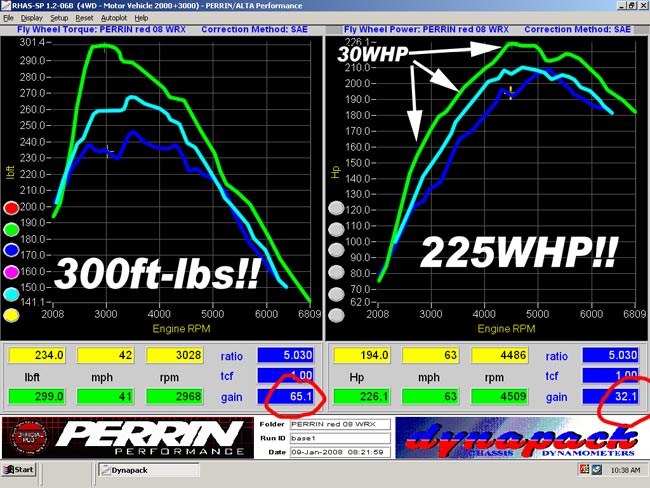Click the red system tray icon
This screenshot has height=488, width=650.
(585, 469)
